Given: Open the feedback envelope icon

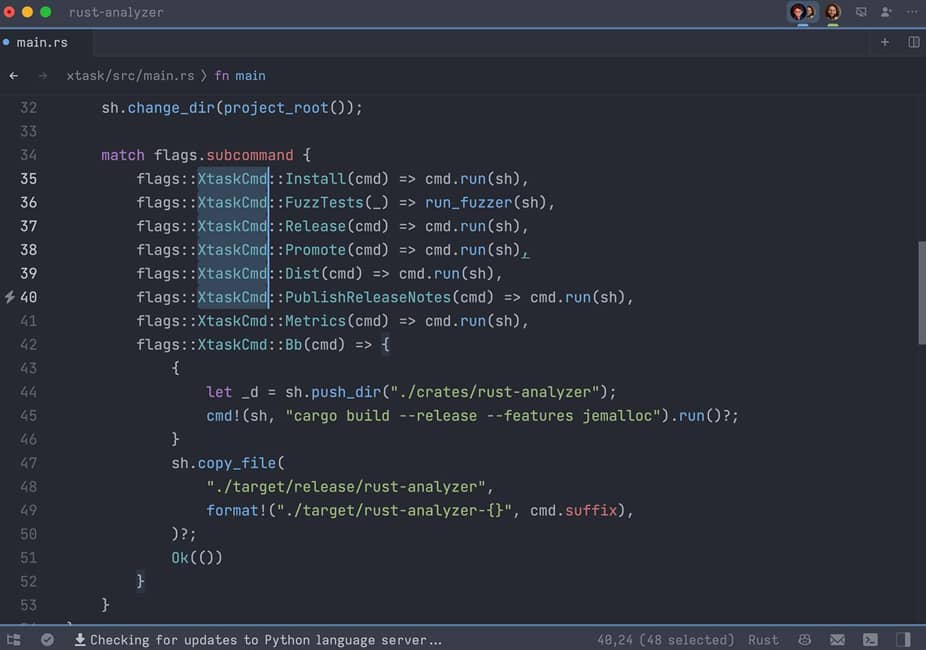Looking at the screenshot, I should [837, 640].
